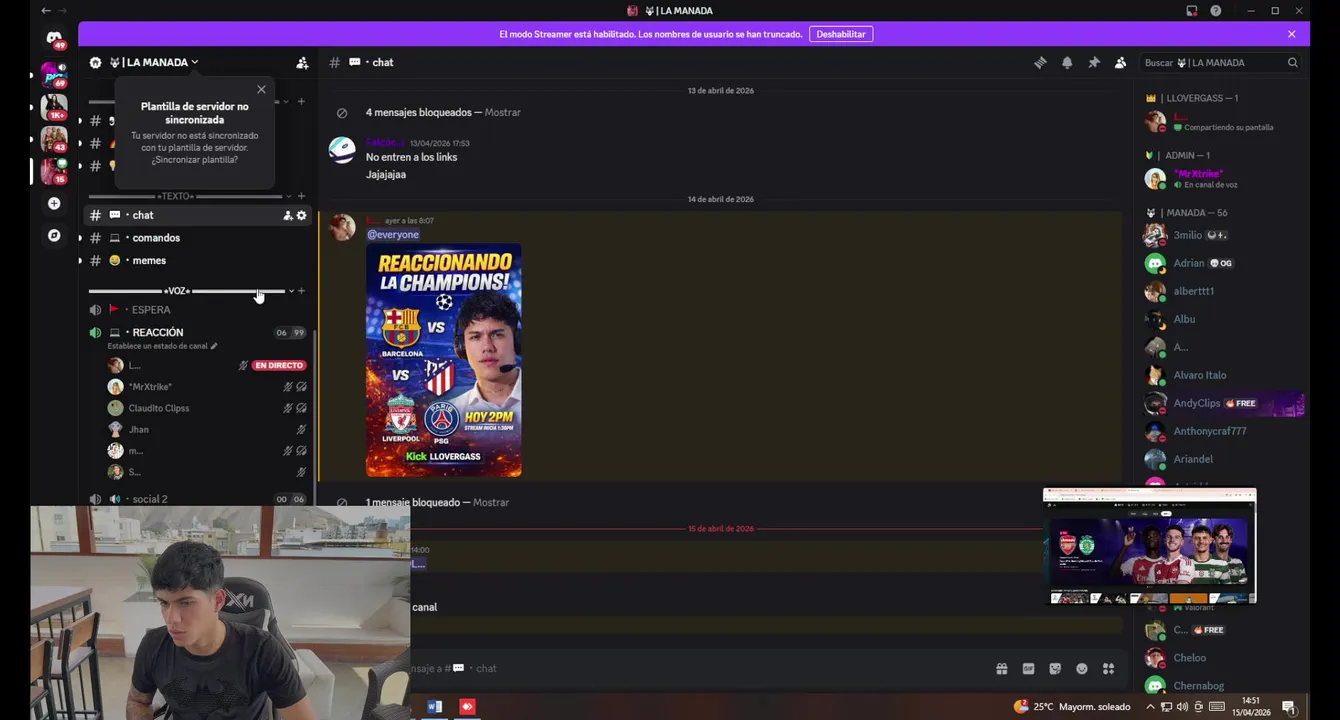Viewport: 1340px width, 720px height.
Task: Click the taskbar volume icon
Action: [1183, 707]
